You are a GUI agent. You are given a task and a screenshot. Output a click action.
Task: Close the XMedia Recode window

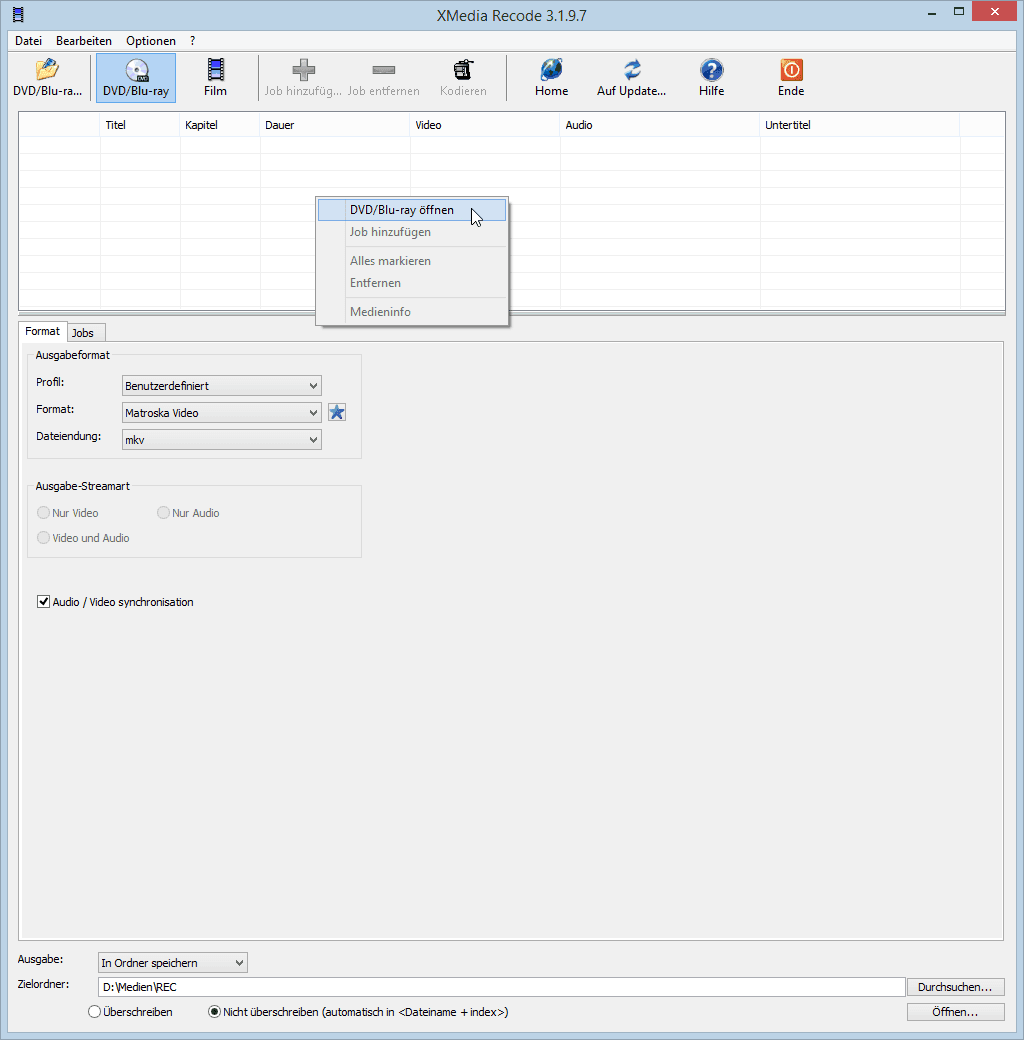click(x=994, y=11)
